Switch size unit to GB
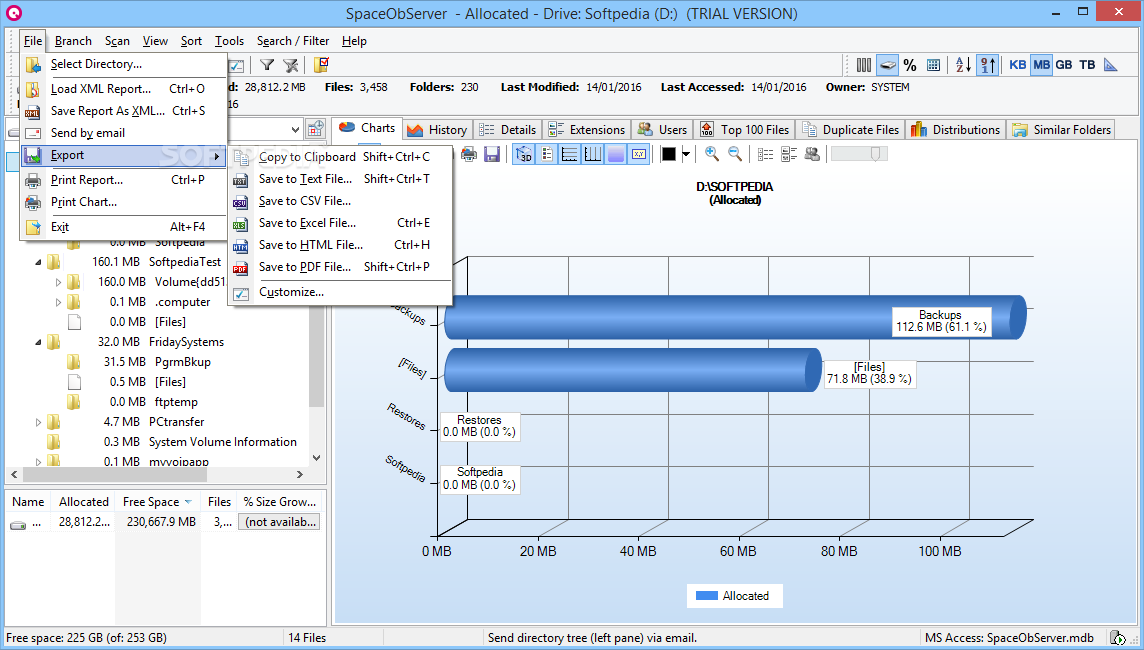1144x650 pixels. [1064, 65]
